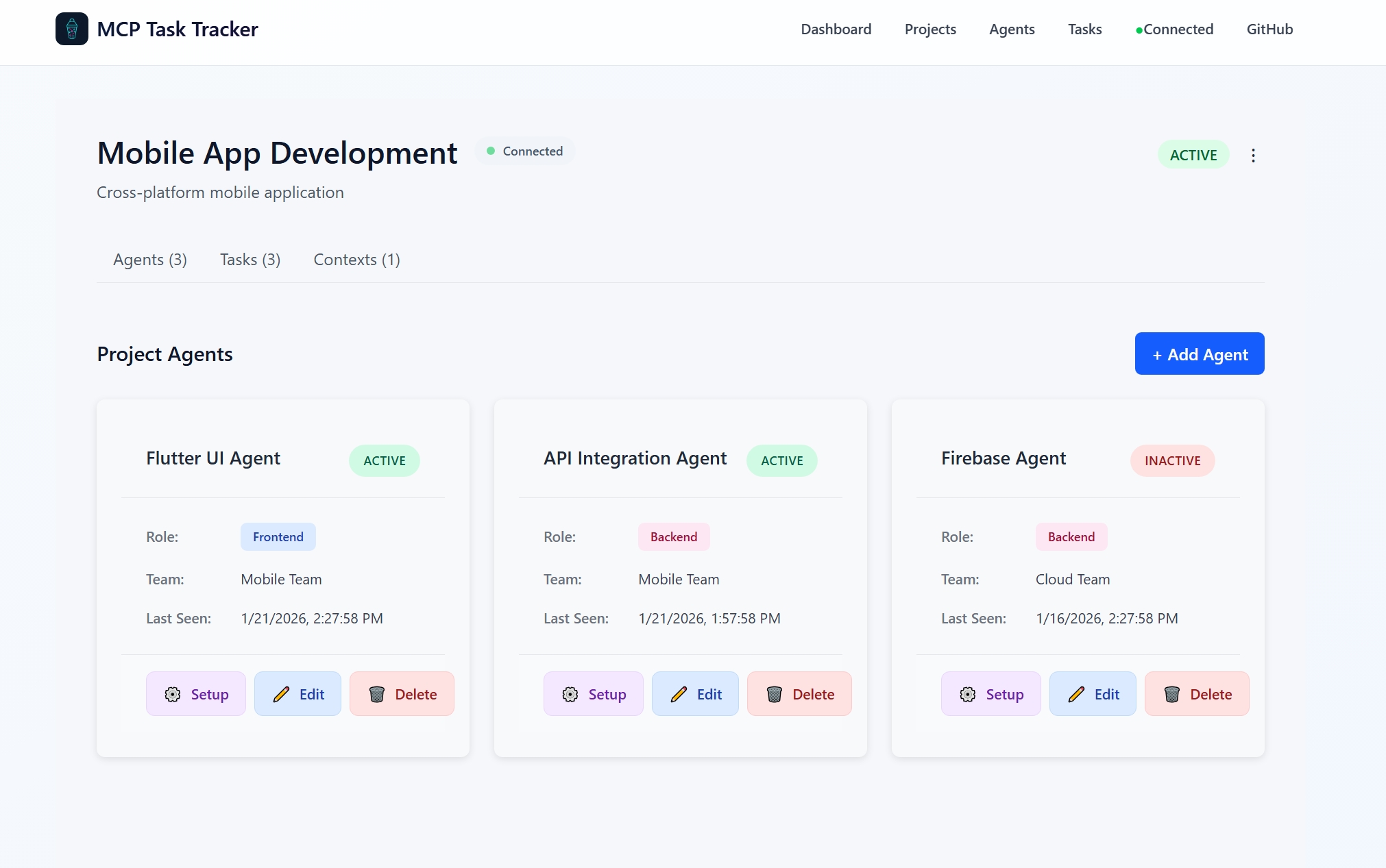Click the Cross-platform mobile application description
Viewport: 1386px width, 868px height.
220,193
